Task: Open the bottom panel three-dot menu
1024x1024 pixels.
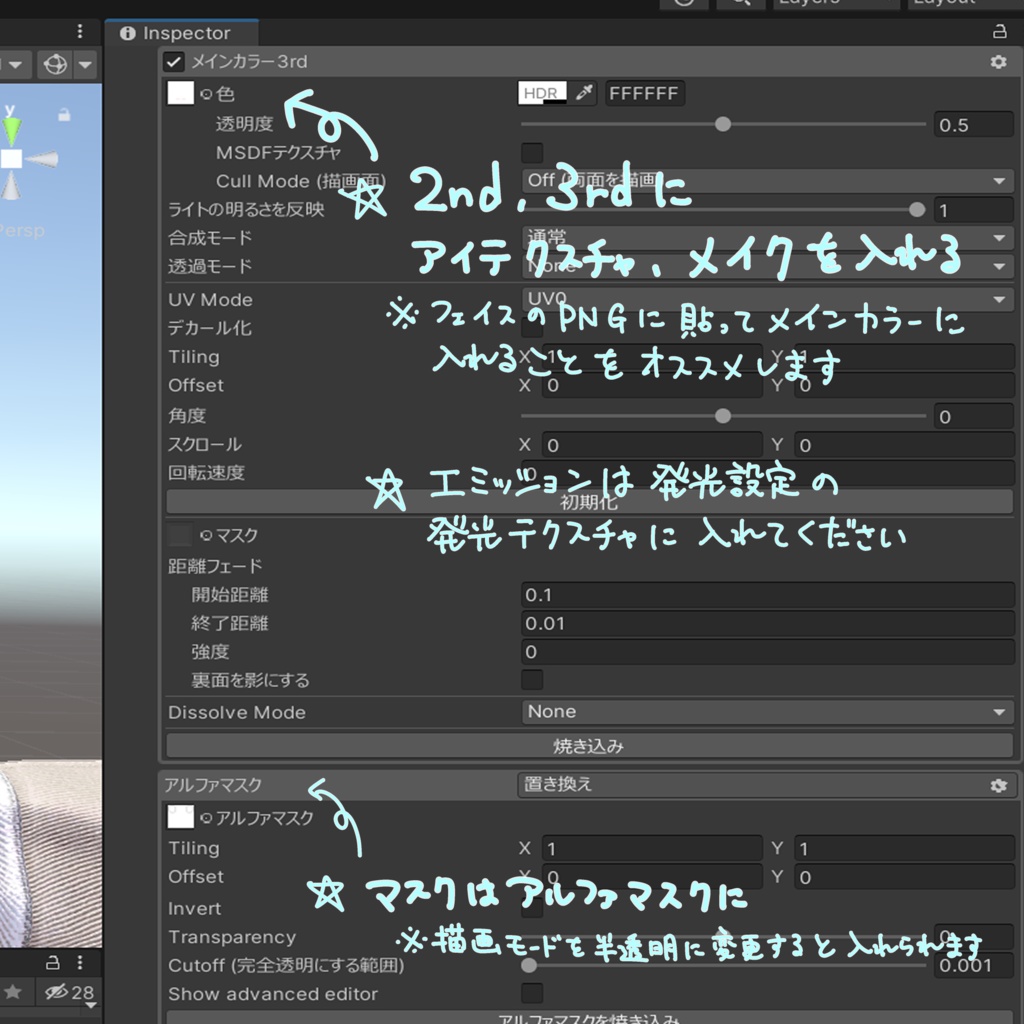Action: (80, 963)
